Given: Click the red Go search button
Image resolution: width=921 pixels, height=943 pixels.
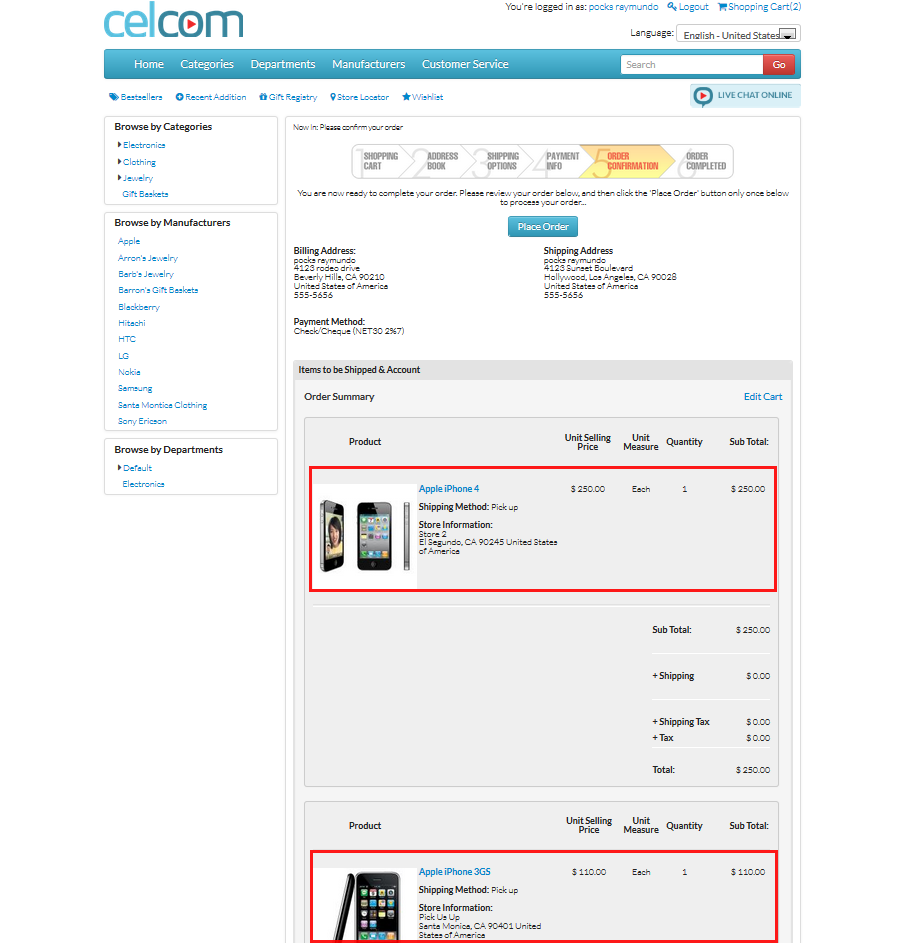Looking at the screenshot, I should click(779, 65).
